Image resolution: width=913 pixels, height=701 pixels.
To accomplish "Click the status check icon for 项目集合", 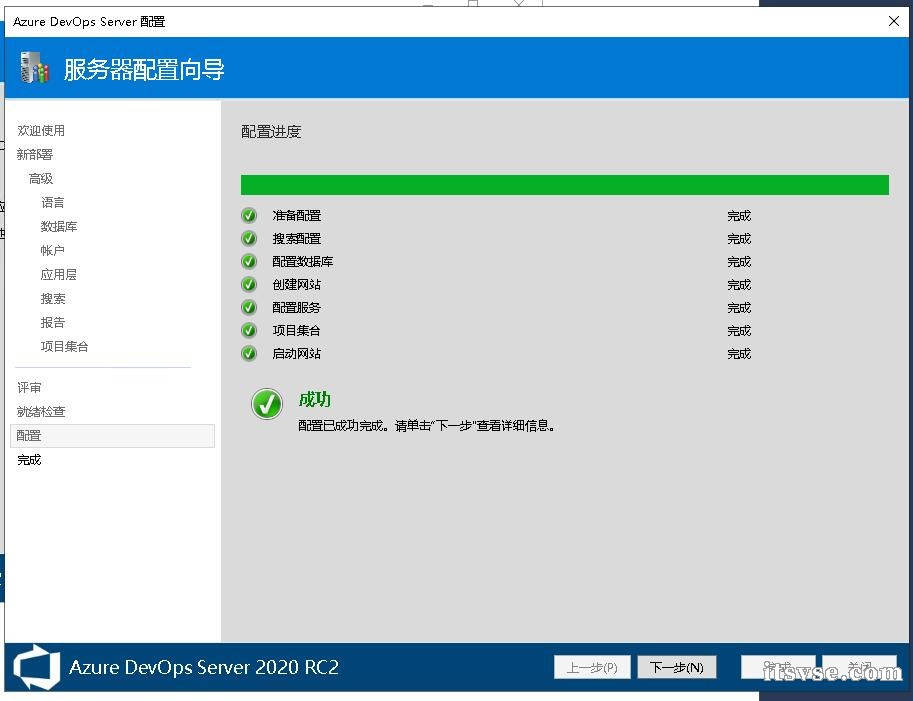I will pos(249,330).
